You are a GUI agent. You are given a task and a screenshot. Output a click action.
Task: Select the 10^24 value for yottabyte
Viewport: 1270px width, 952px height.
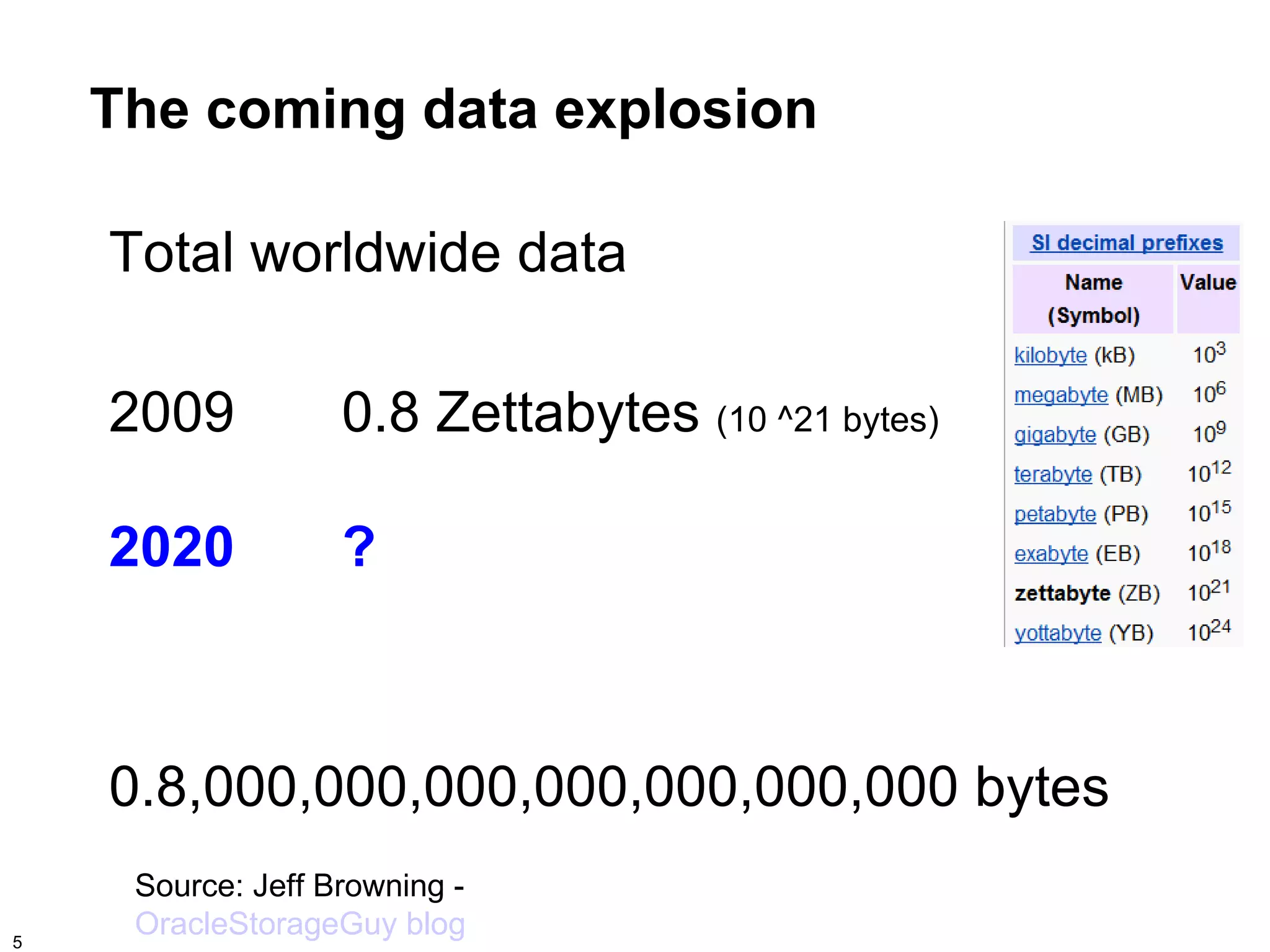1209,630
